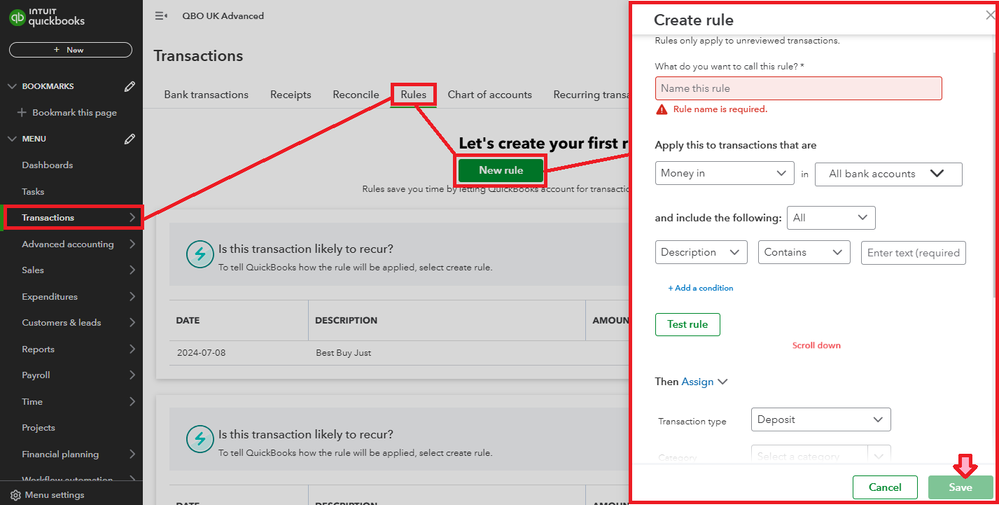Click the Add a condition link
999x505 pixels.
pyautogui.click(x=701, y=288)
